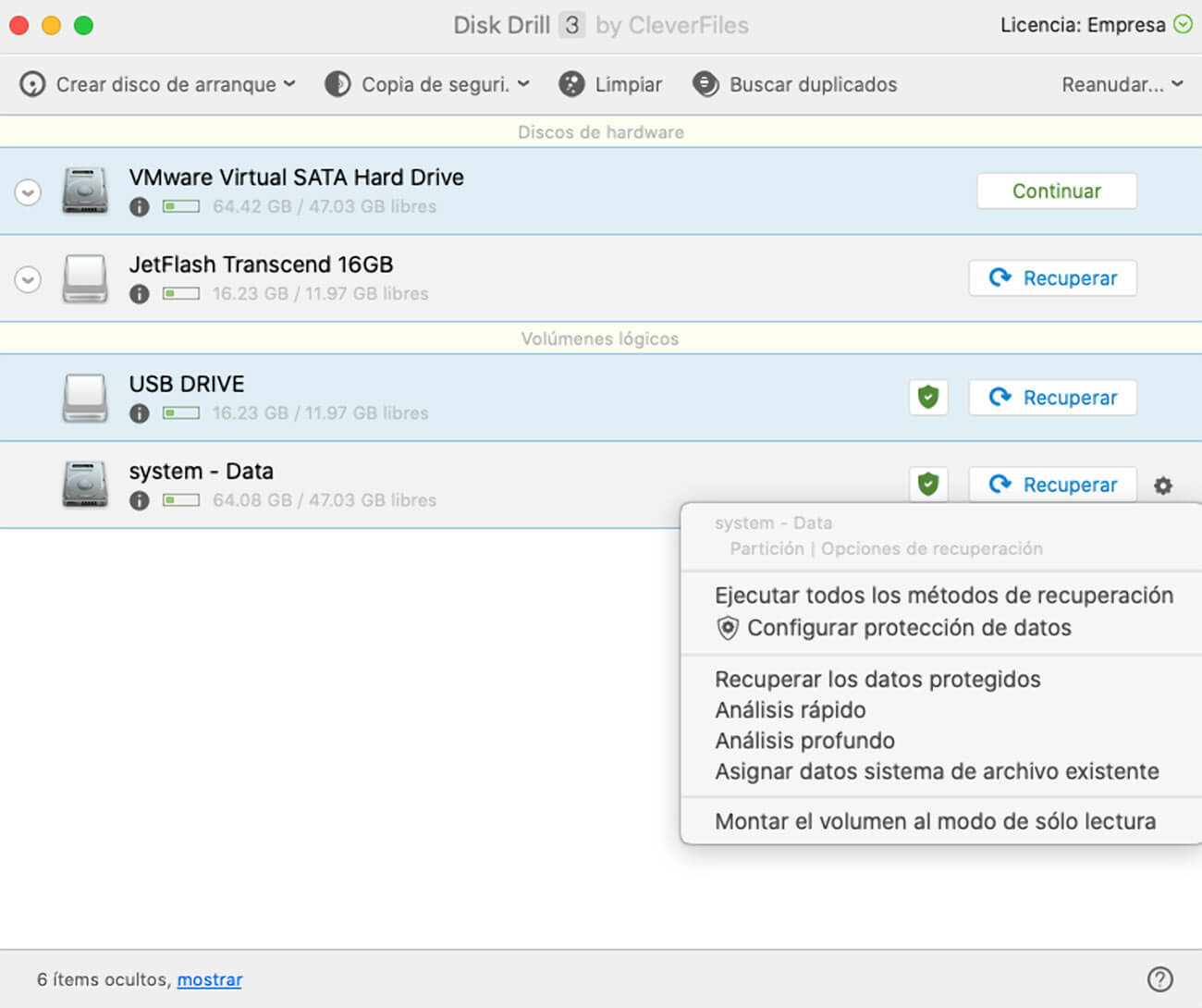Click the Limpiar cleanup icon
1202x1008 pixels.
pos(571,84)
